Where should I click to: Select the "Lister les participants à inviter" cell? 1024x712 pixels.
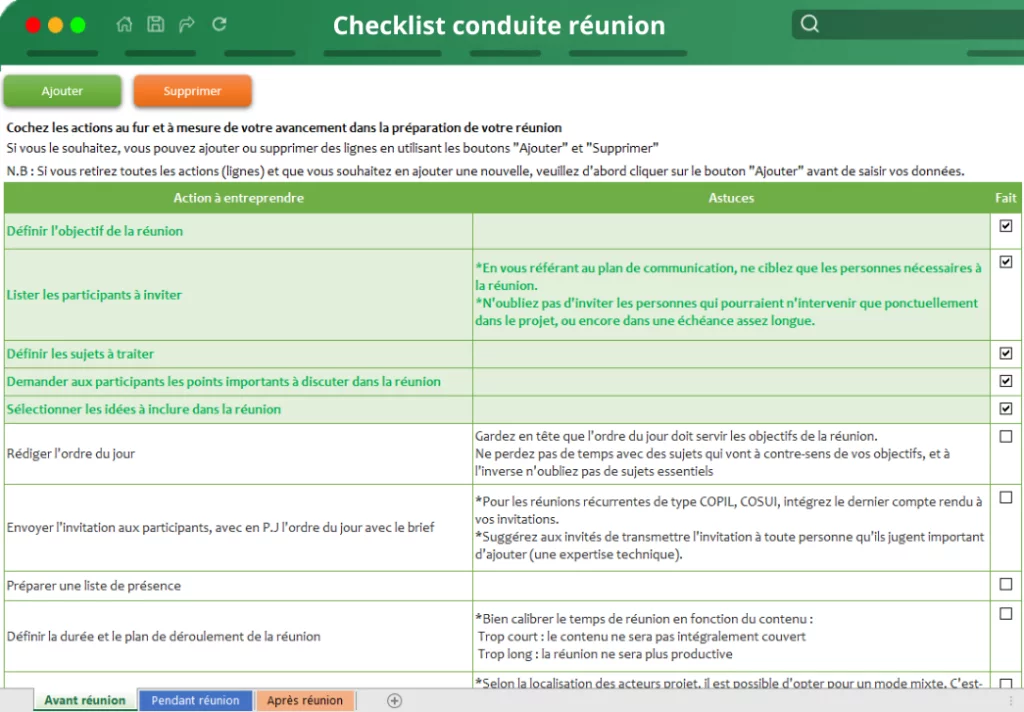coord(238,295)
